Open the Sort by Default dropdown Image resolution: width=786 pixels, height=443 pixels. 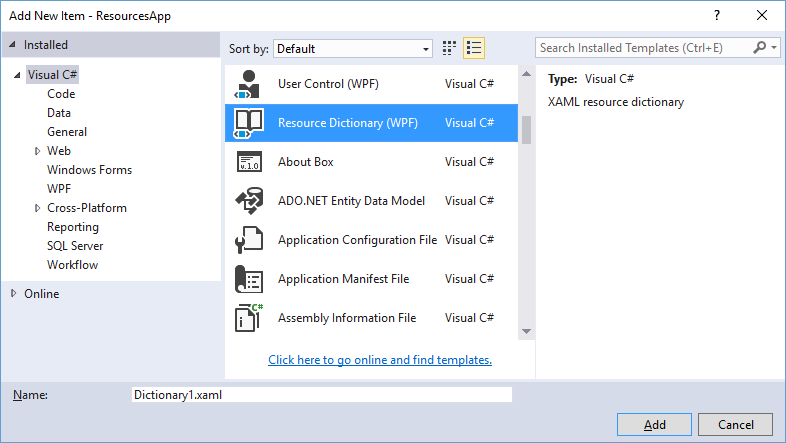(x=353, y=48)
